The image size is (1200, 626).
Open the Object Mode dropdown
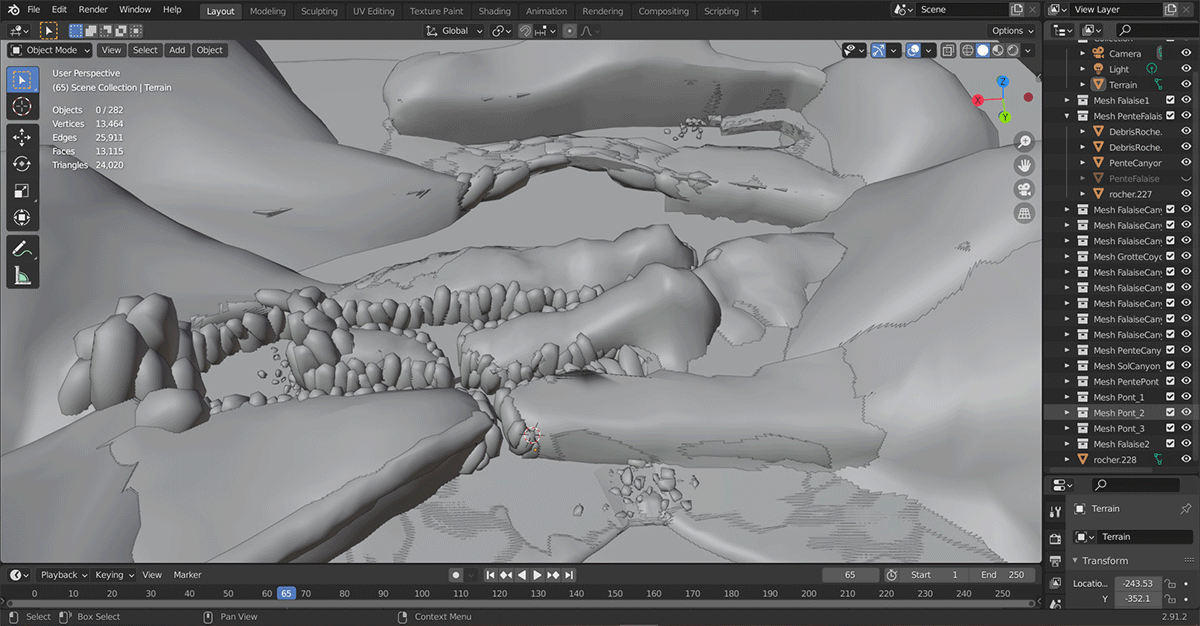(50, 50)
